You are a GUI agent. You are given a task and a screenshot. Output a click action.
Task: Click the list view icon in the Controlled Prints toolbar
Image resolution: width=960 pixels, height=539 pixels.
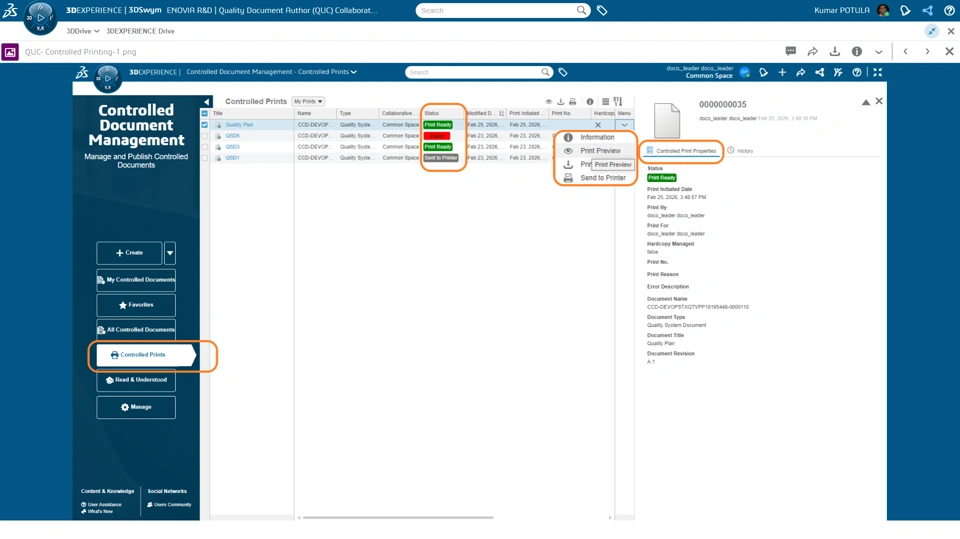[605, 102]
